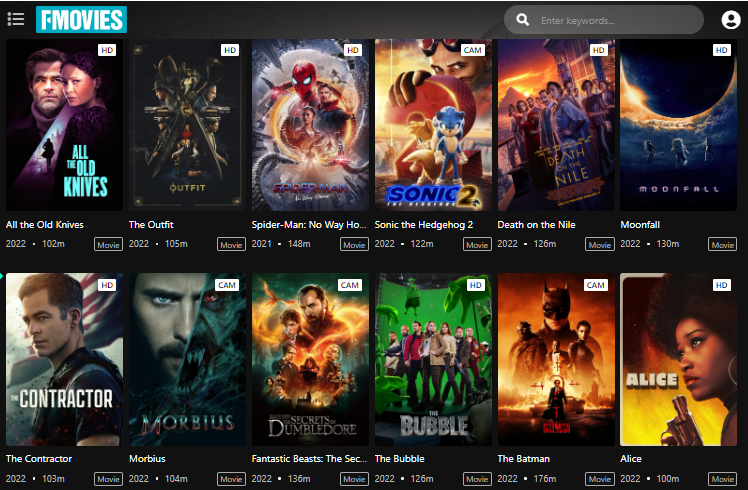Screen dimensions: 748x490
Task: Open Death on the Nile poster
Action: point(556,125)
